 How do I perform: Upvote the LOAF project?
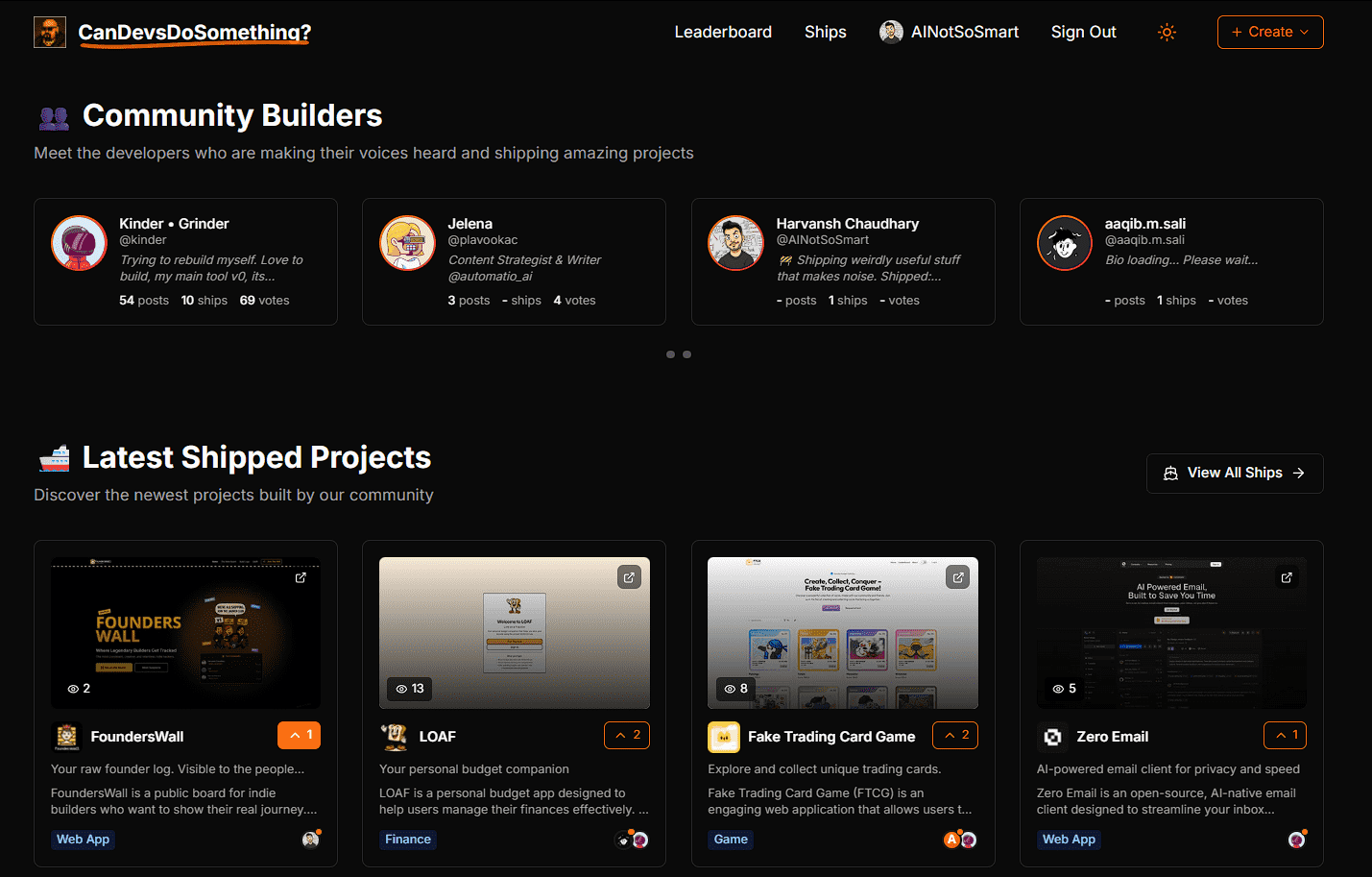coord(627,735)
